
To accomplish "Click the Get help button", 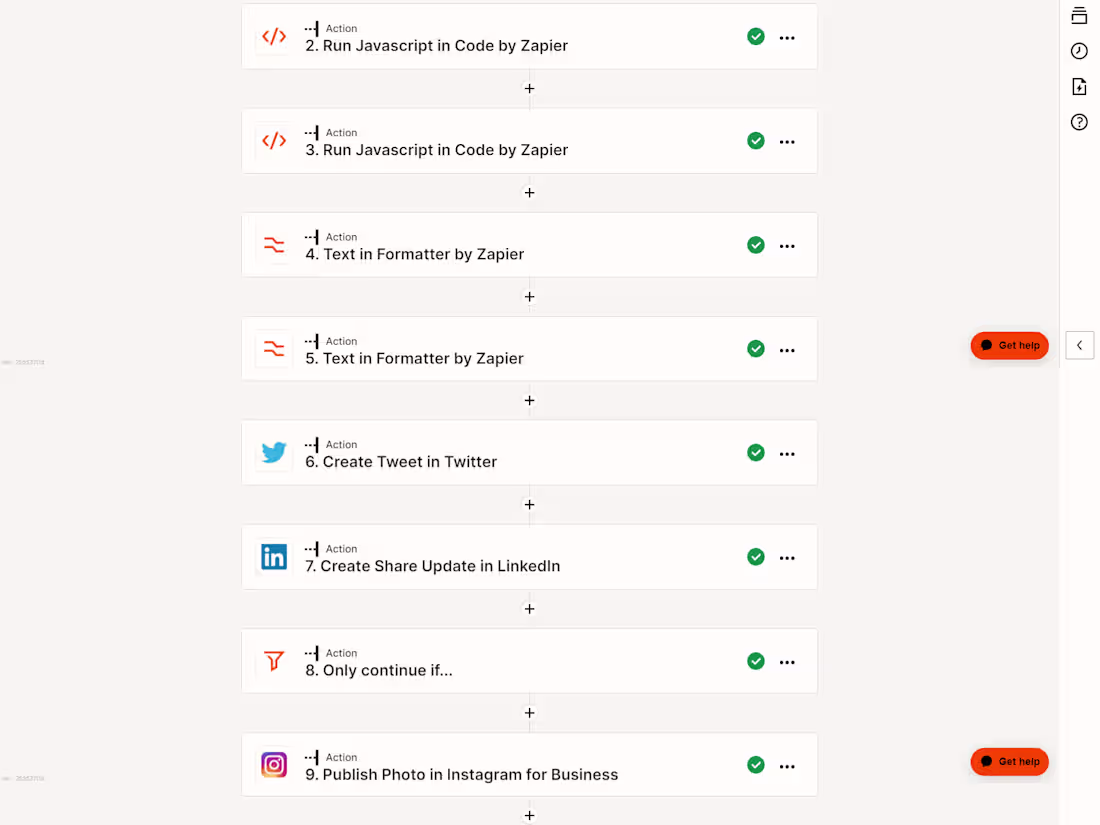I will click(x=1009, y=345).
